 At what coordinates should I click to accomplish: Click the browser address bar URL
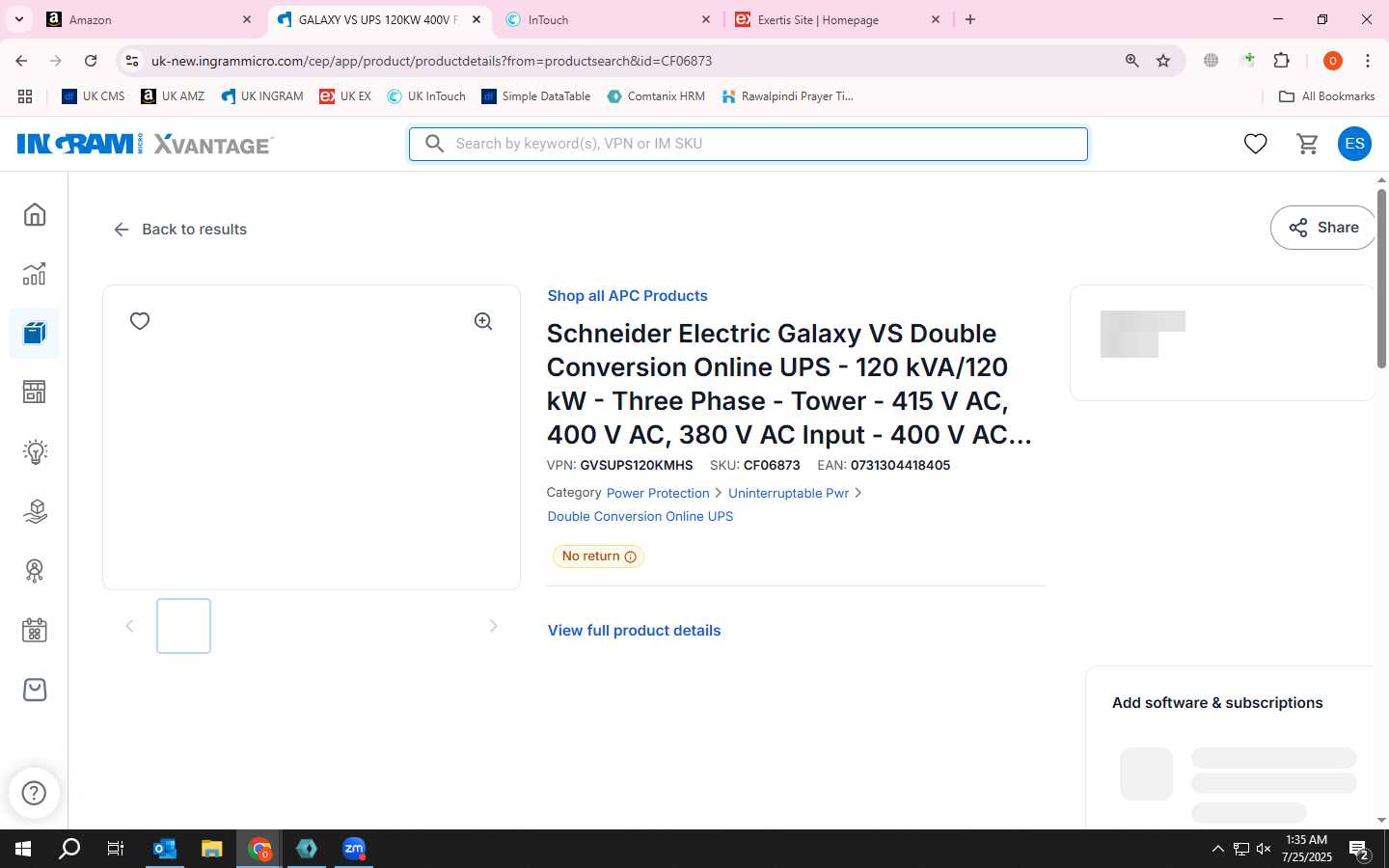[x=431, y=61]
